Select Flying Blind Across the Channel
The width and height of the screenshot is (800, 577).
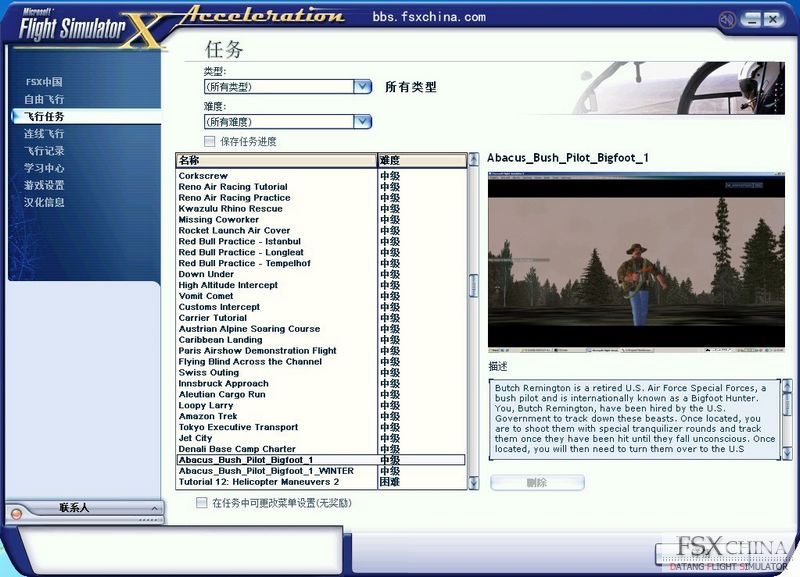[x=250, y=362]
